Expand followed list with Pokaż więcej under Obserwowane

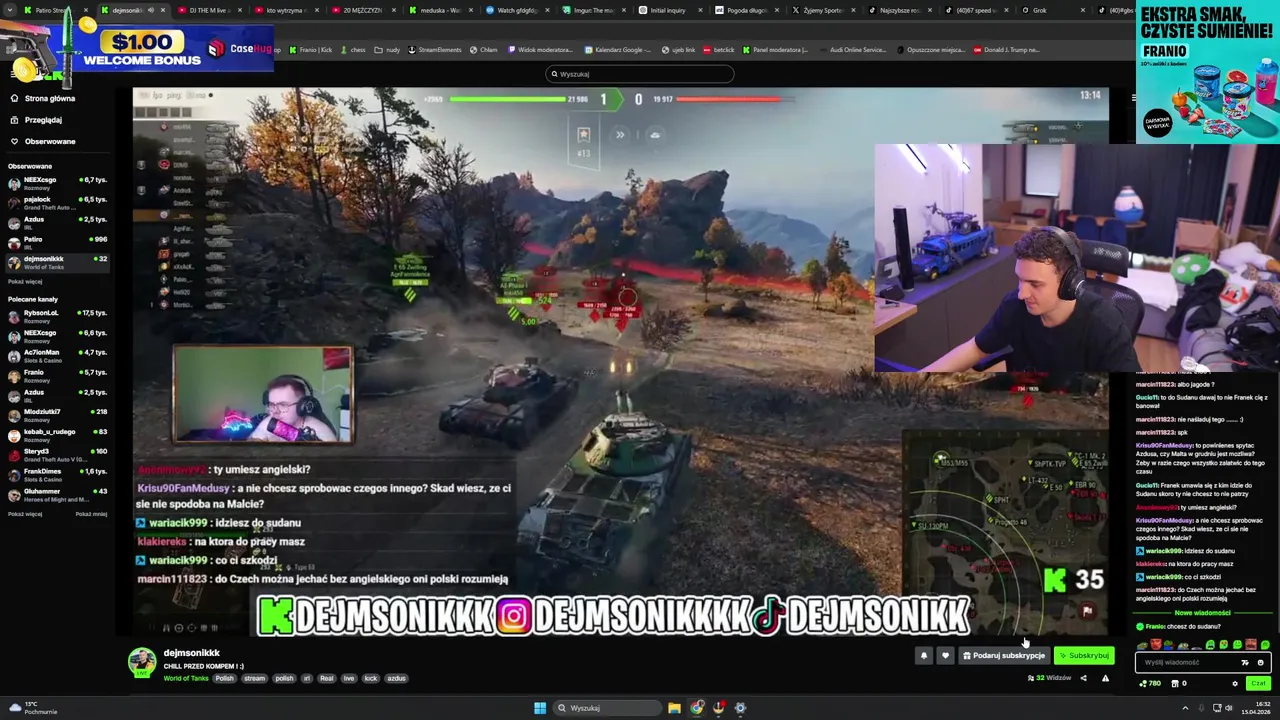coord(25,282)
